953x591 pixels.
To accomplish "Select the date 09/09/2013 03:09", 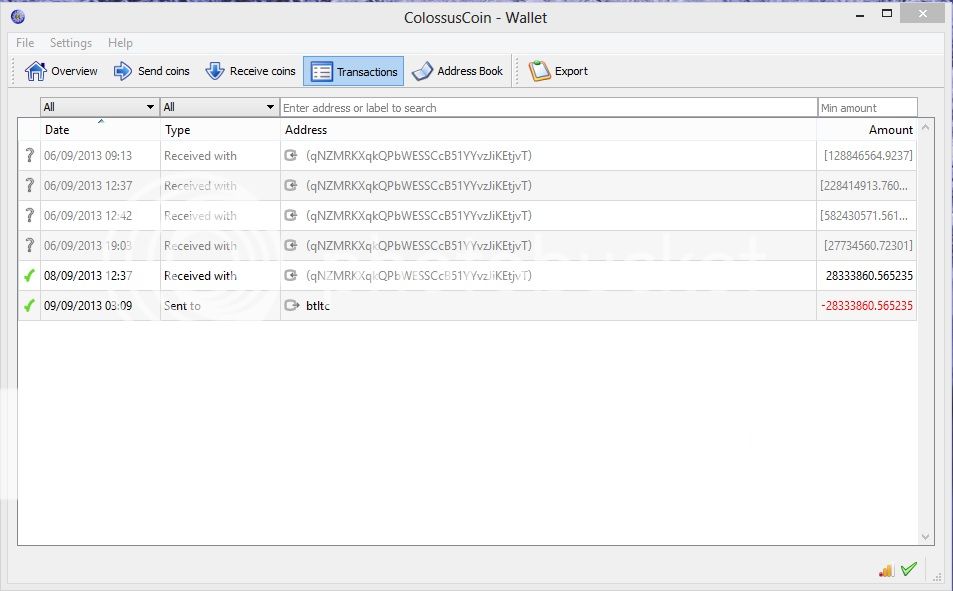I will (88, 305).
